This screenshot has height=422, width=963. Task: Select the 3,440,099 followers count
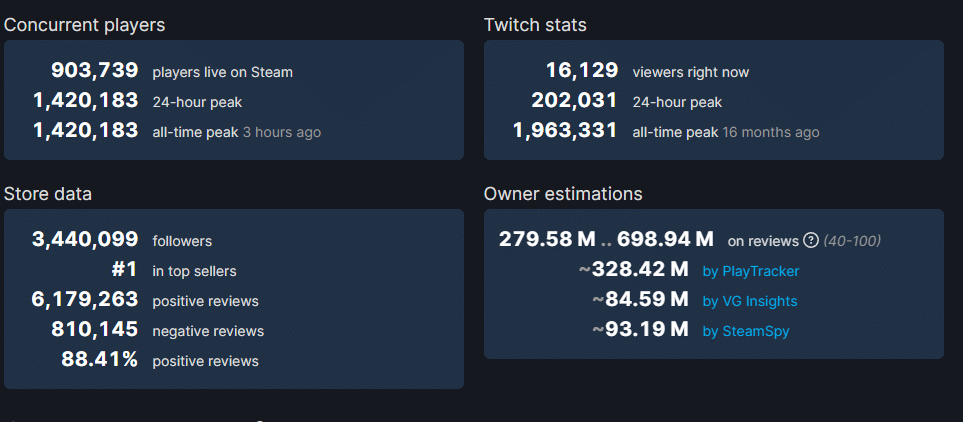coord(84,240)
